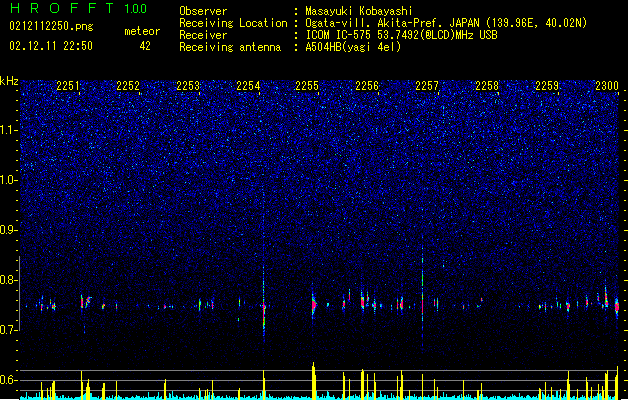
Task: Click the 0.7 kHz axis label
Action: (9, 330)
